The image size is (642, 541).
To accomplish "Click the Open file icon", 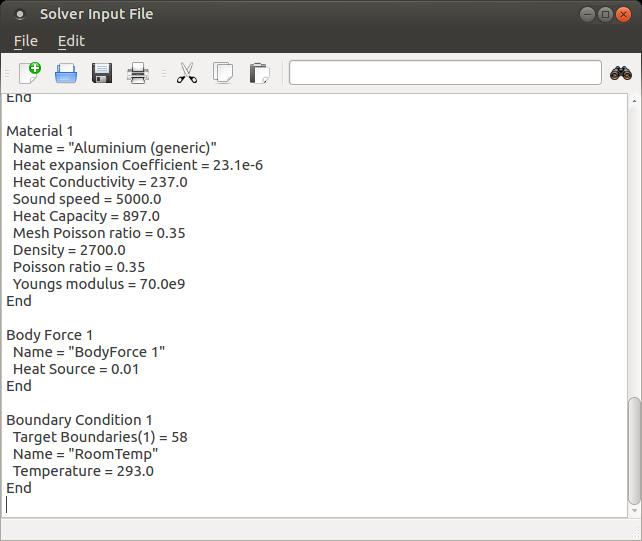I will click(66, 73).
